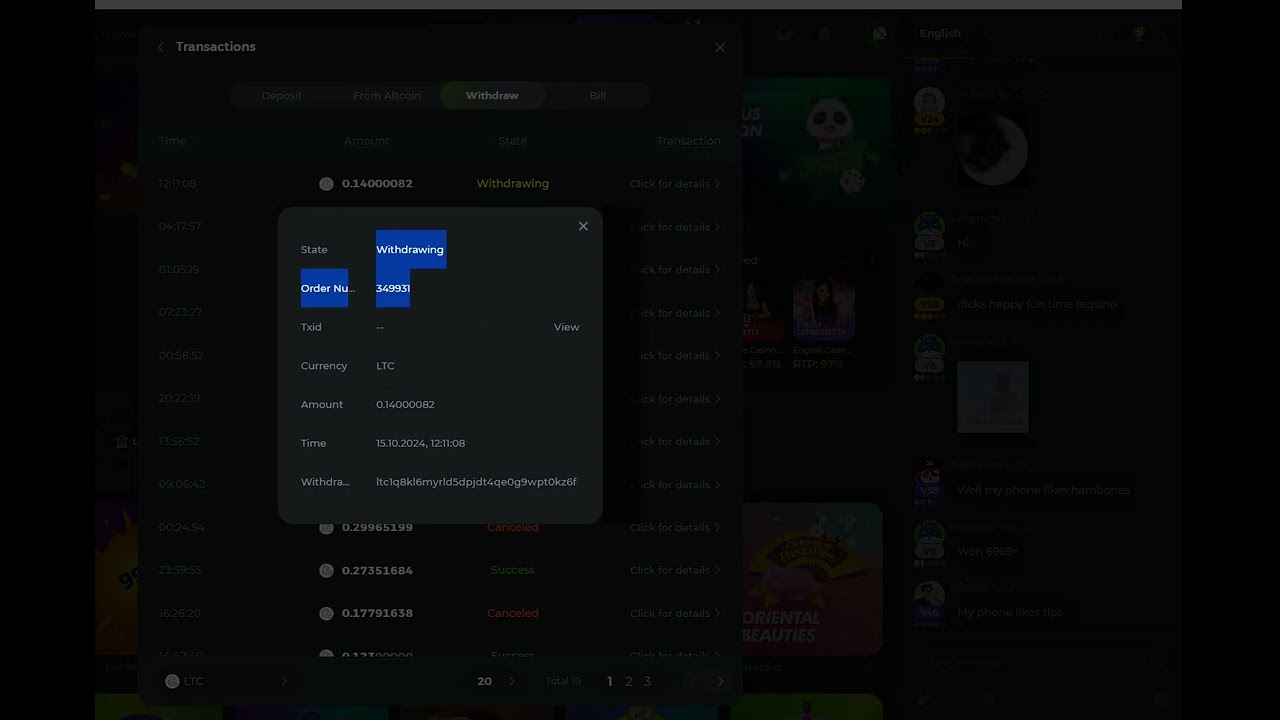Close the Transactions panel
The image size is (1280, 720).
720,47
